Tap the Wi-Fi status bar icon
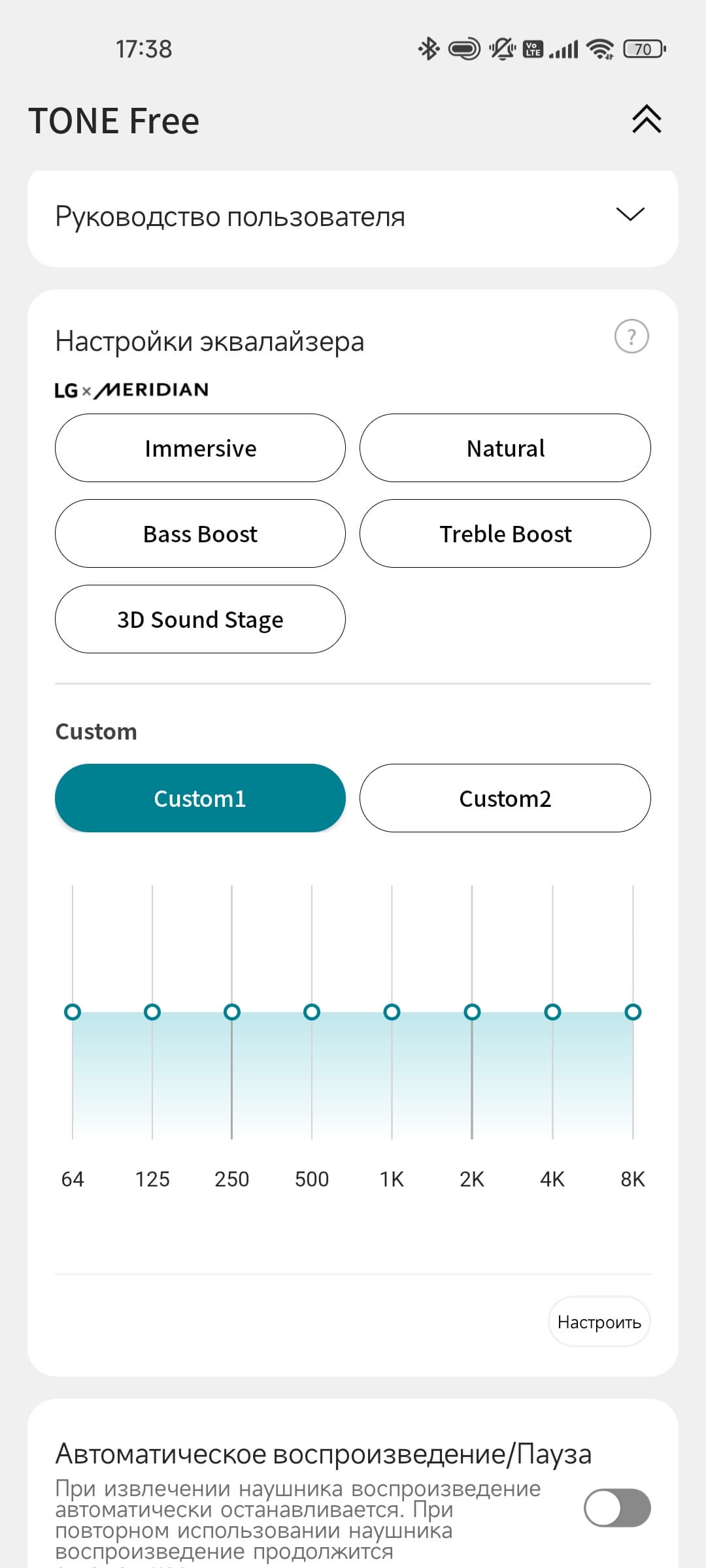This screenshot has height=1568, width=706. click(x=599, y=49)
